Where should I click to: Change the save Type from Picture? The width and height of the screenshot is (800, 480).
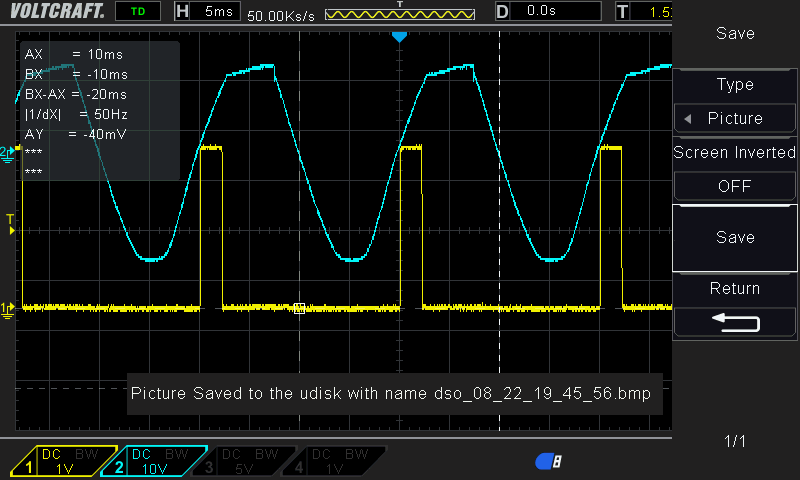[735, 118]
